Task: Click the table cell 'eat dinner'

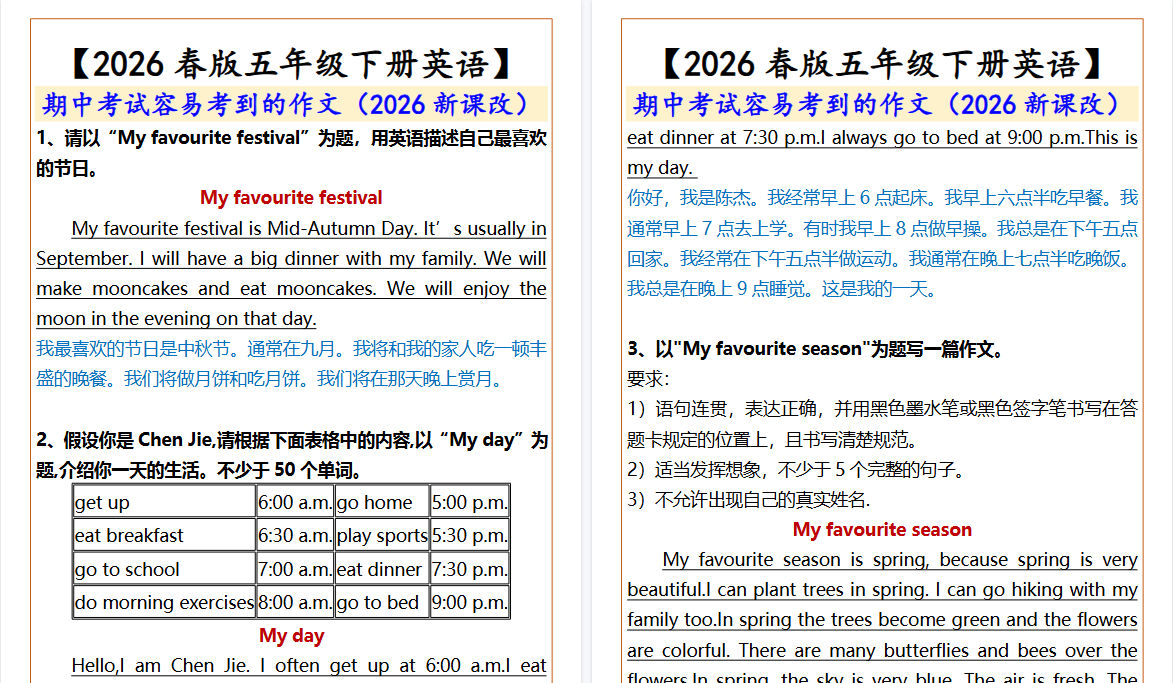Action: pyautogui.click(x=382, y=569)
